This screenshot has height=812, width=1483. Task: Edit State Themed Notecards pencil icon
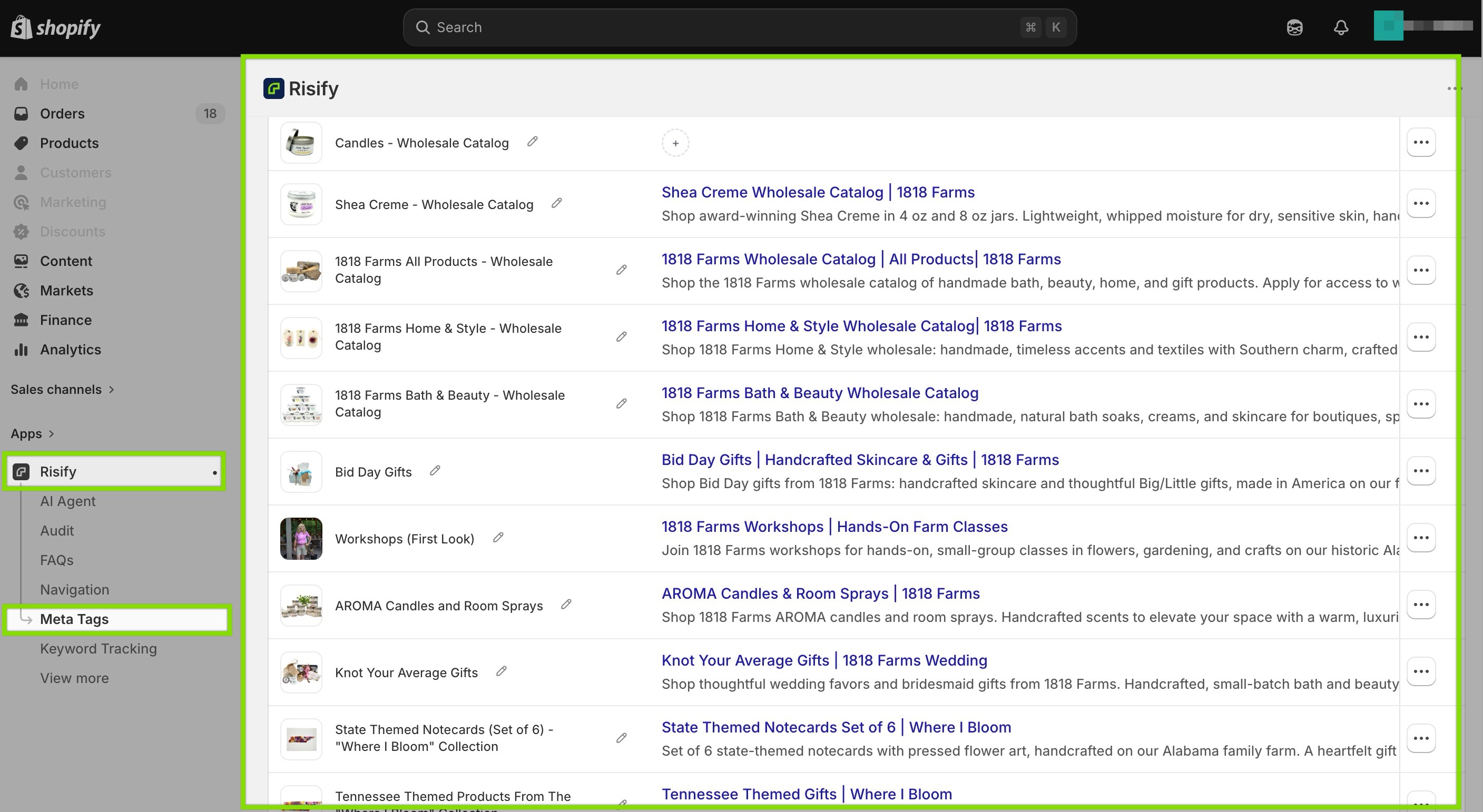point(621,738)
